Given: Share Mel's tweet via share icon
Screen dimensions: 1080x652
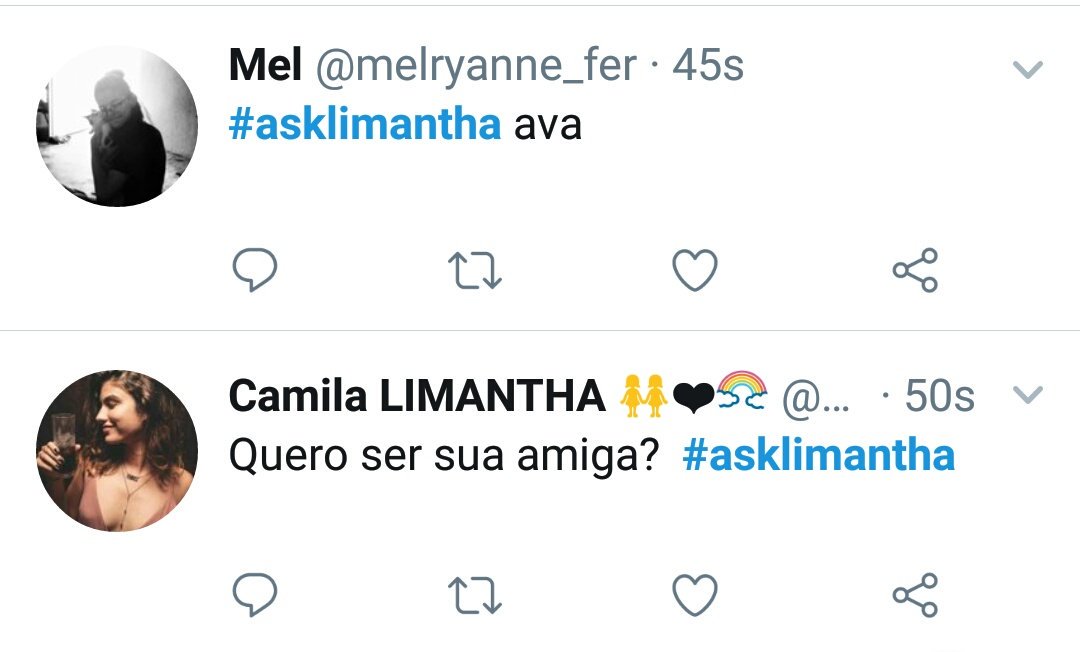Looking at the screenshot, I should [915, 270].
